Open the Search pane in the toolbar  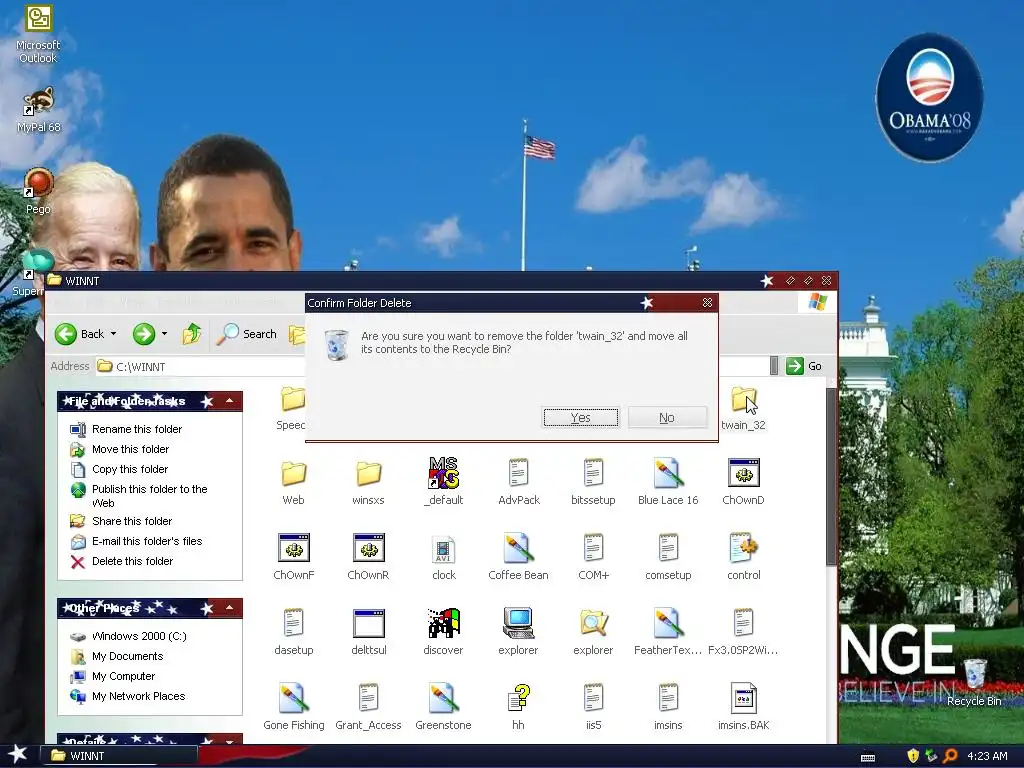pos(248,334)
